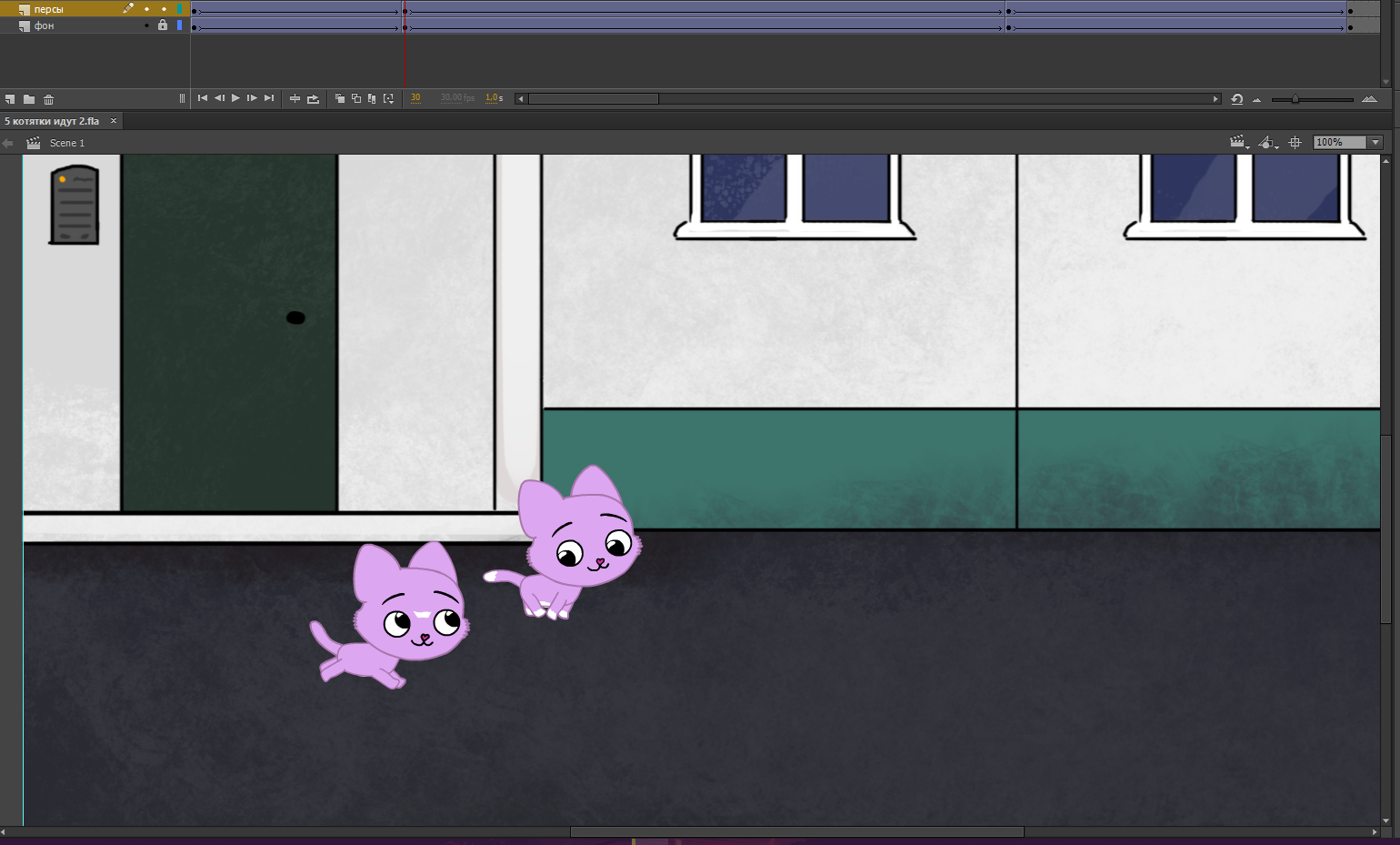
Task: Enable Onion Skin button
Action: pos(339,99)
